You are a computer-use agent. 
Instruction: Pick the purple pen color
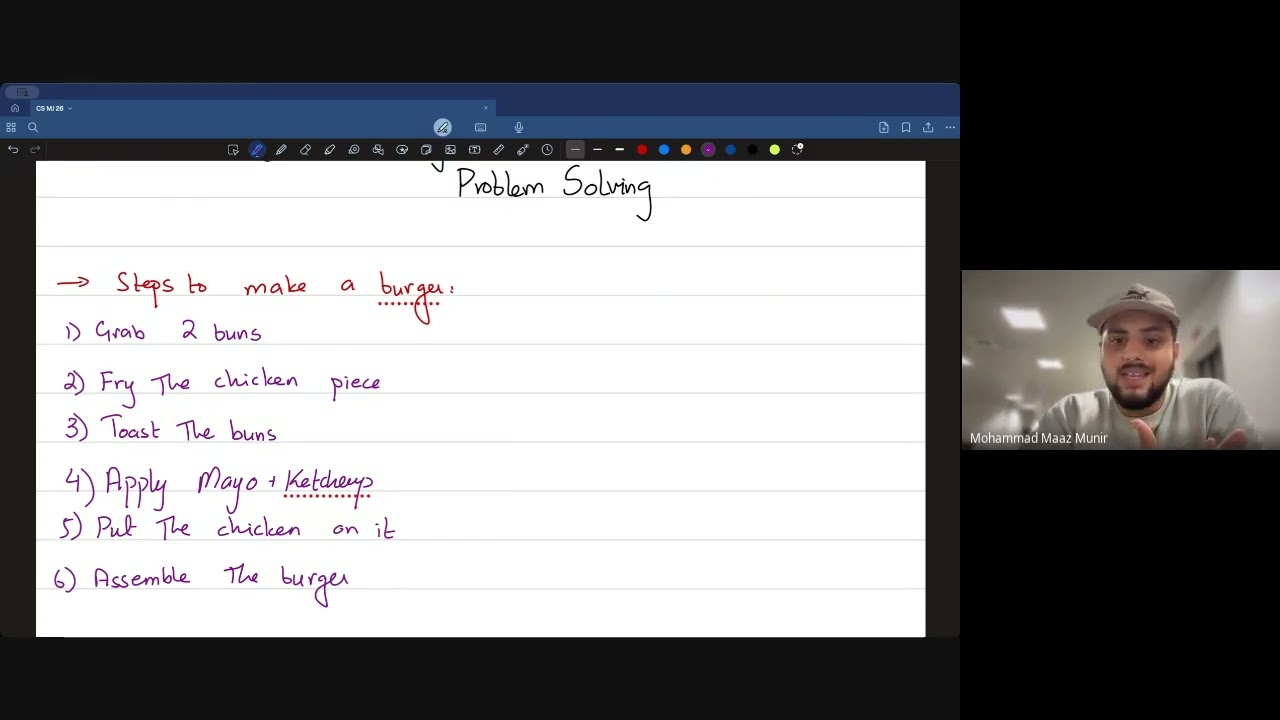[x=708, y=149]
